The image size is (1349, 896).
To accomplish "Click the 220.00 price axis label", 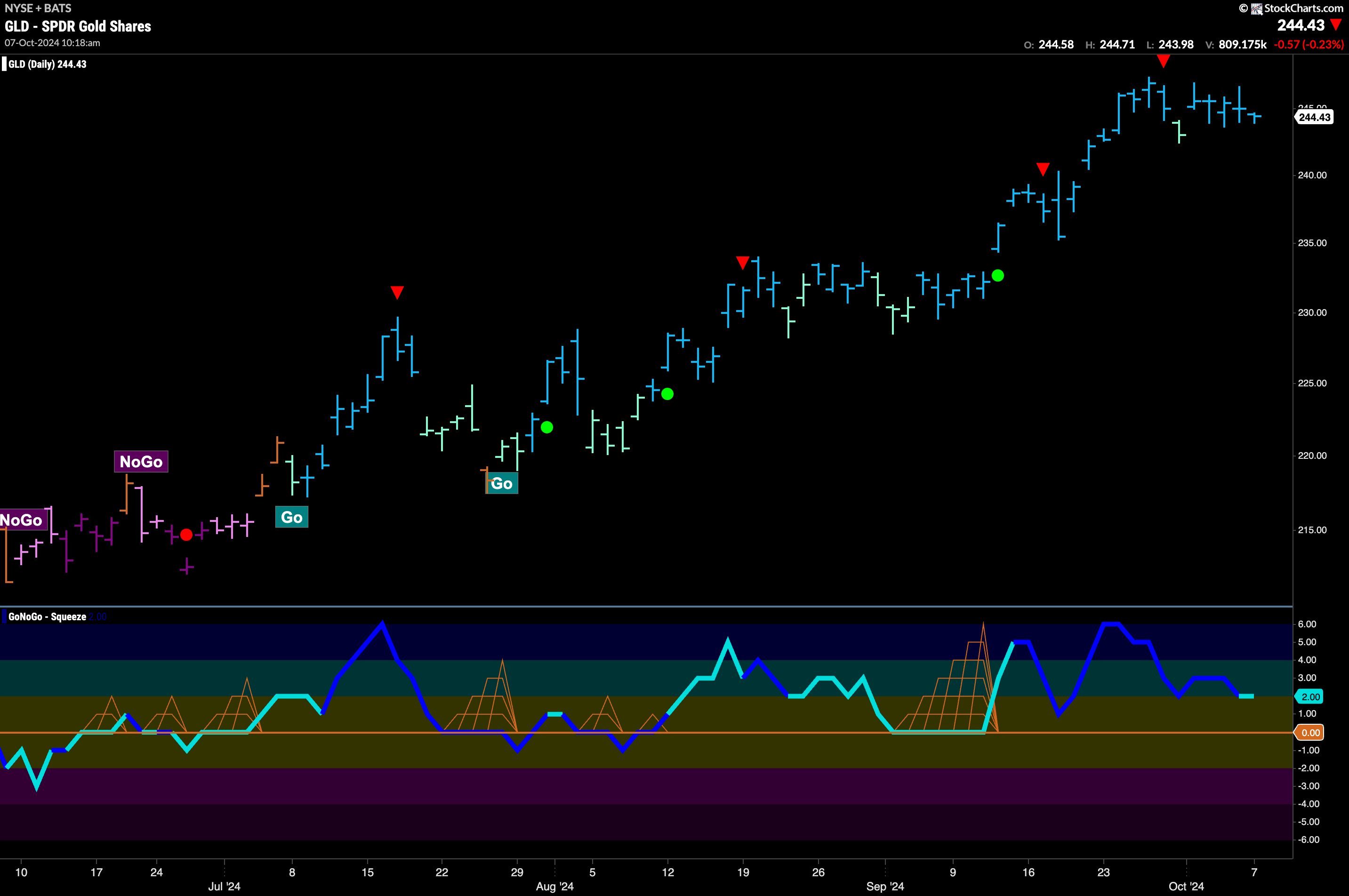I will [1312, 456].
